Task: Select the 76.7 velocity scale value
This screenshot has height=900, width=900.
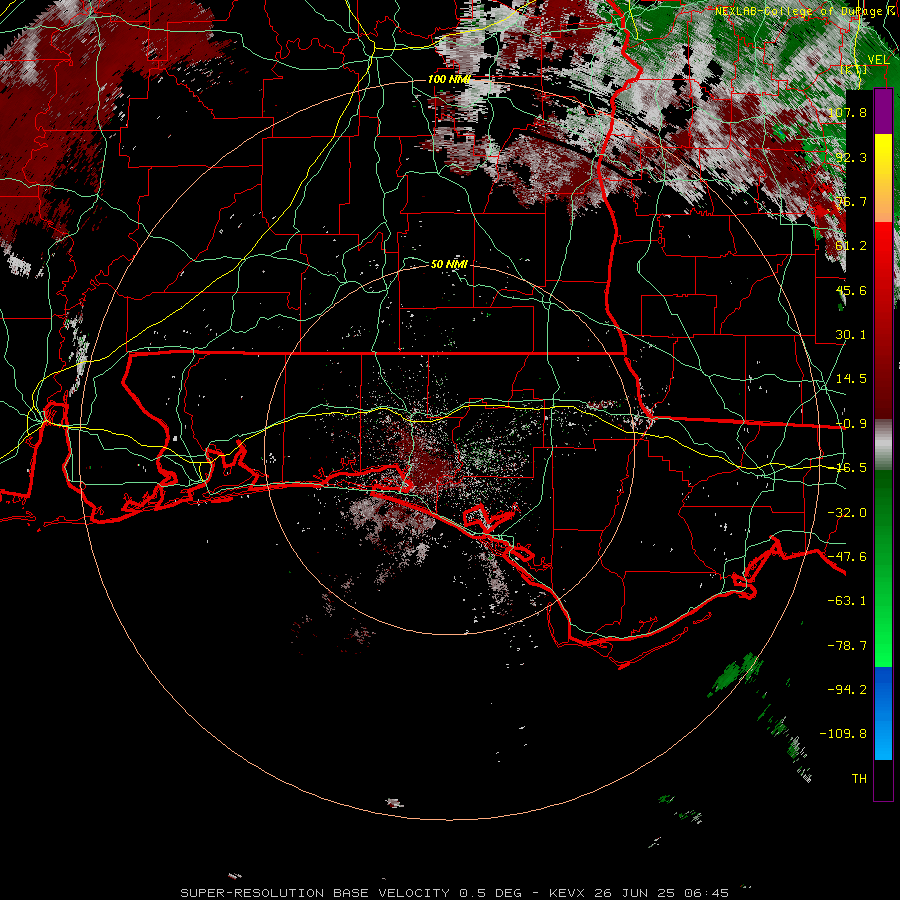Action: coord(851,201)
